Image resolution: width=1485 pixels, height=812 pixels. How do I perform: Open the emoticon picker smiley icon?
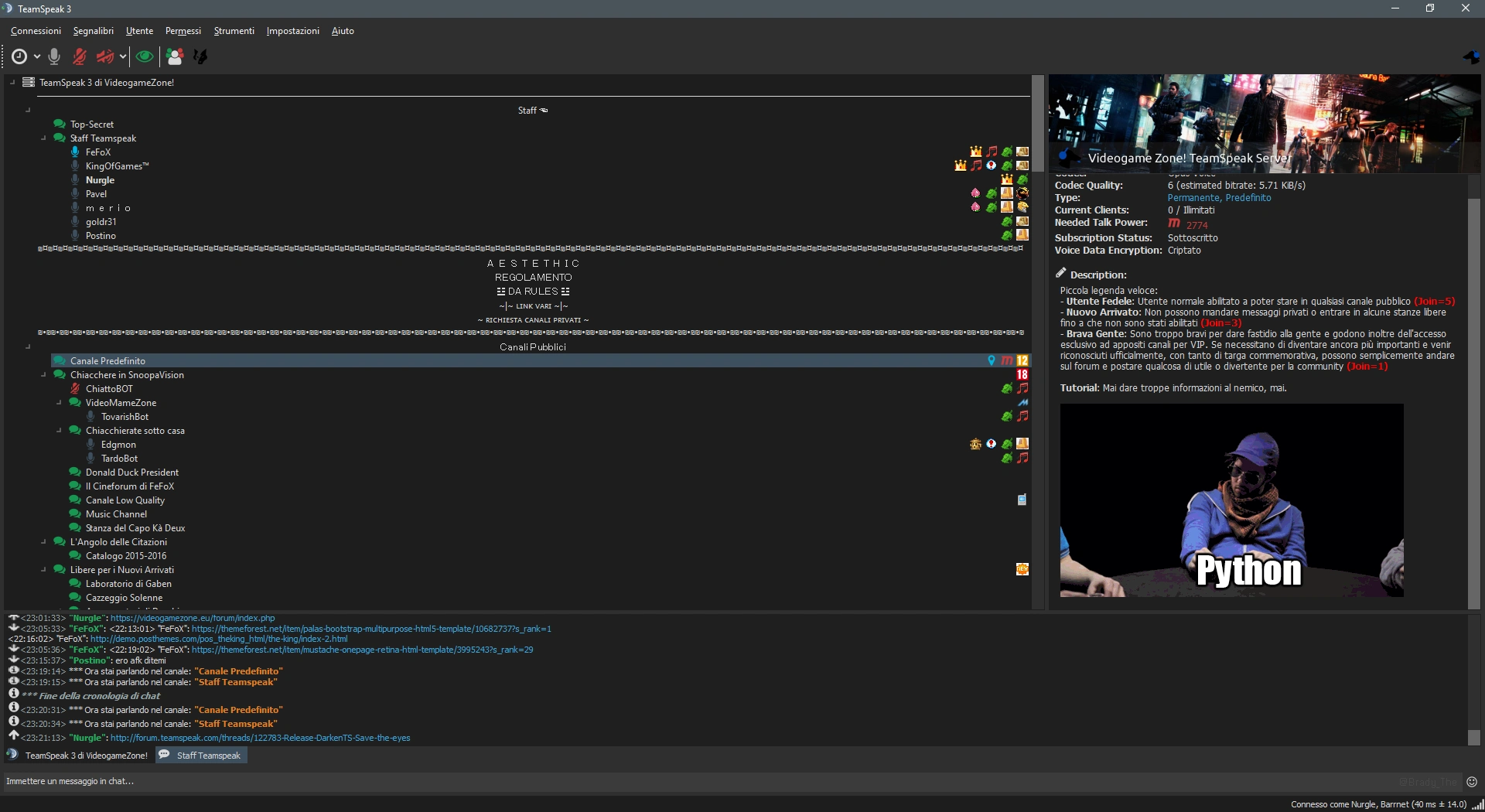pos(1472,782)
